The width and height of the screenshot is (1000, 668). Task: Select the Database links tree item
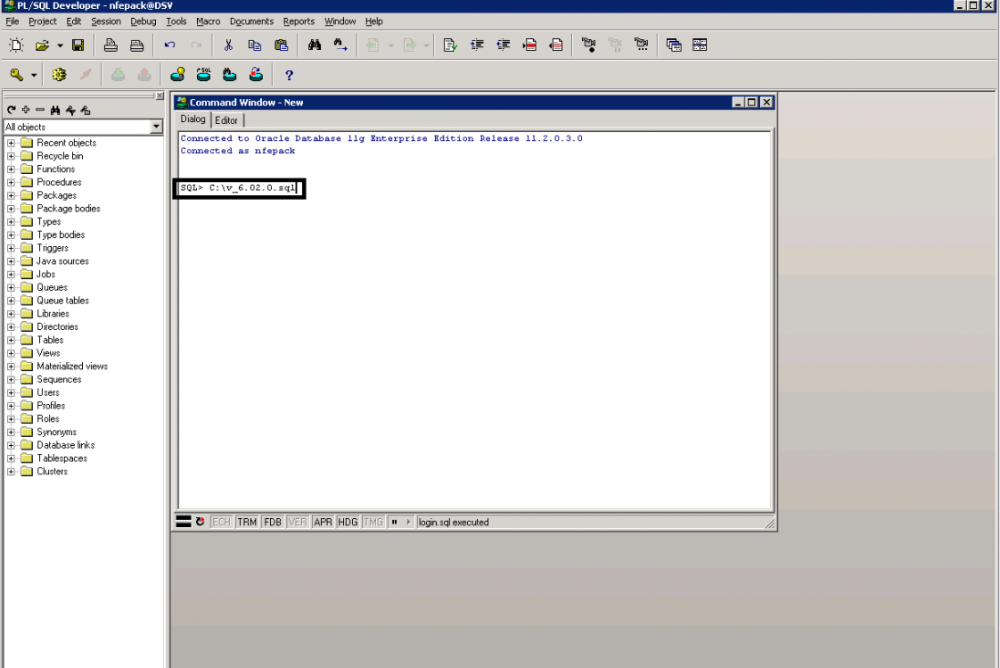pos(65,445)
